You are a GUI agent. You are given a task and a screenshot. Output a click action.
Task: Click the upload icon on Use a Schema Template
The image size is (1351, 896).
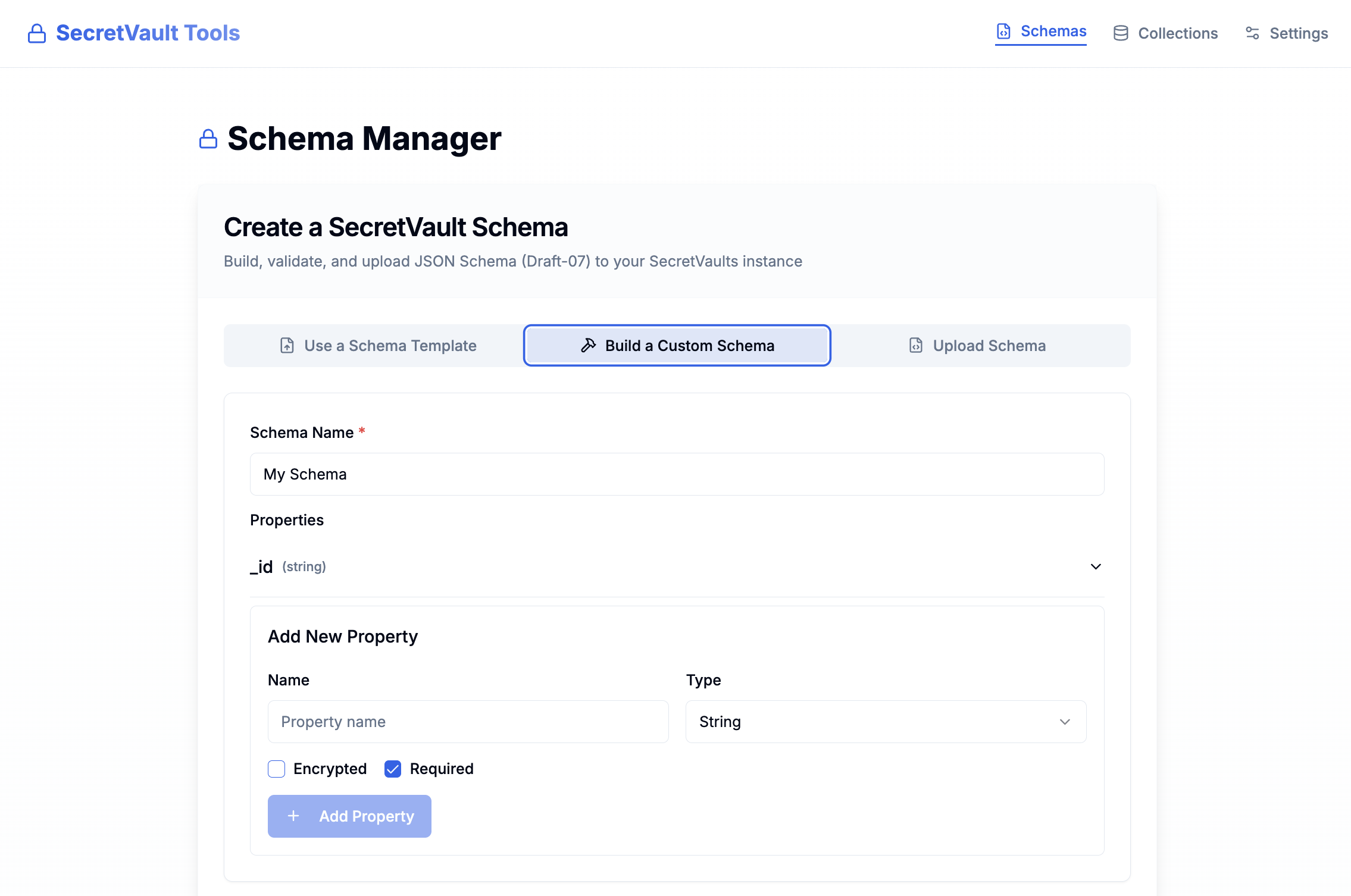coord(287,345)
